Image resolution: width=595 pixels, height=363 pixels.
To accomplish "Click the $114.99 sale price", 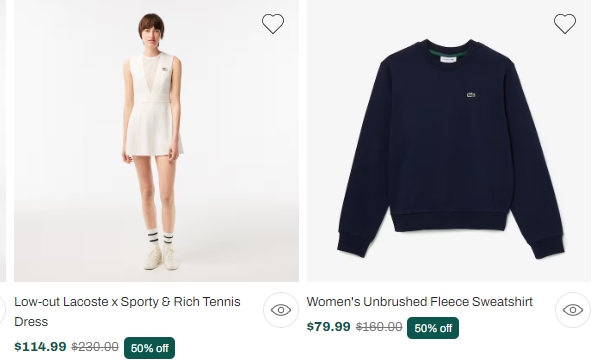I will pos(40,346).
